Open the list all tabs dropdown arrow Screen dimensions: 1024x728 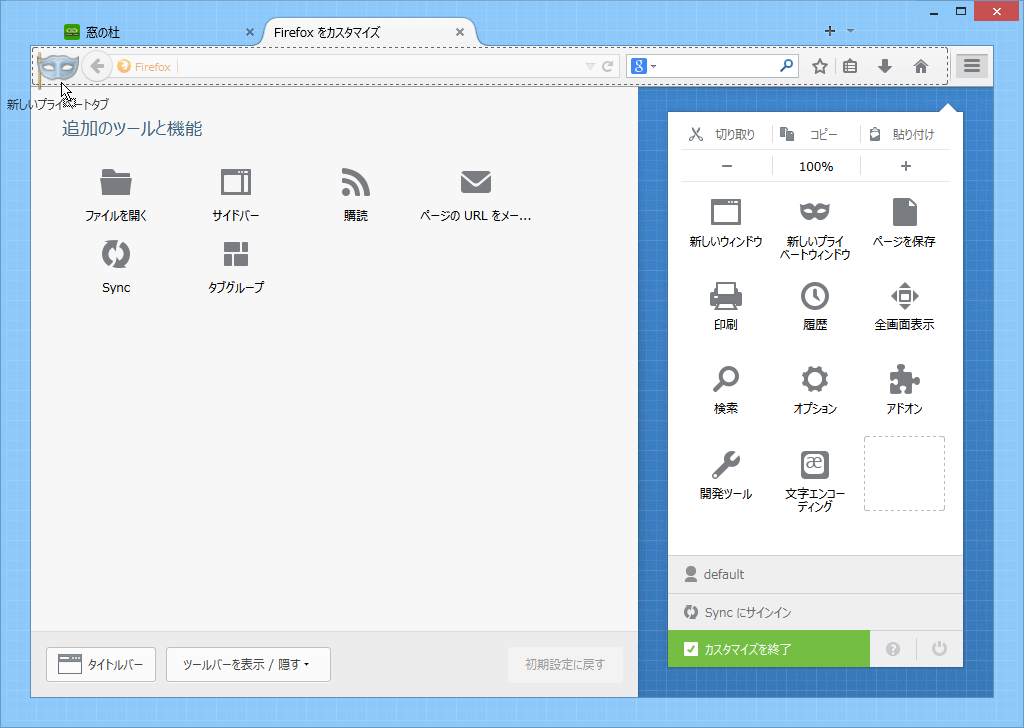[850, 31]
